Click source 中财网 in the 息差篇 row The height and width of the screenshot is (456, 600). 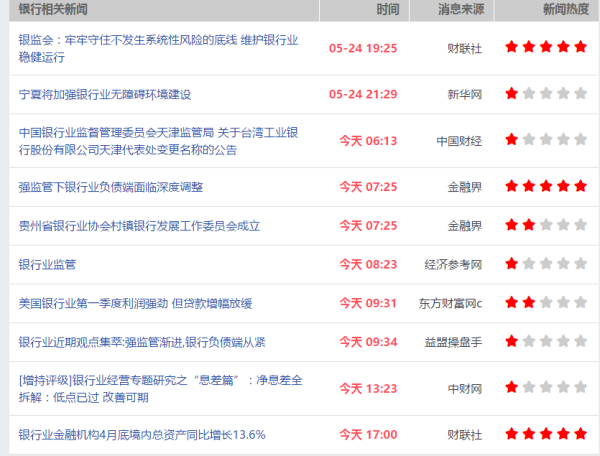(x=465, y=389)
